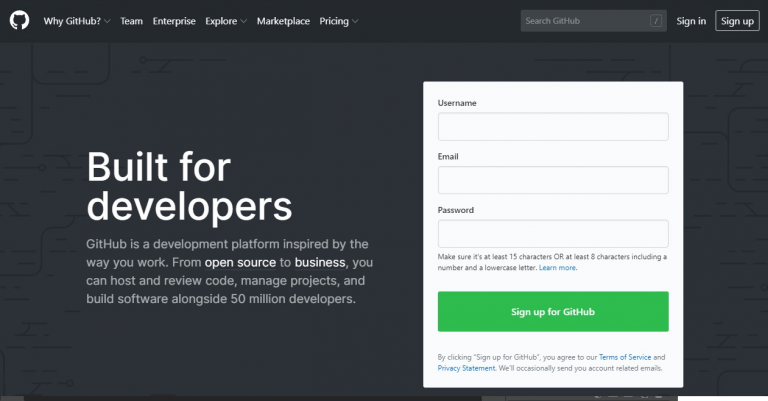Click the green Sign up for GitHub button
Screen dimensions: 768x401
point(553,311)
